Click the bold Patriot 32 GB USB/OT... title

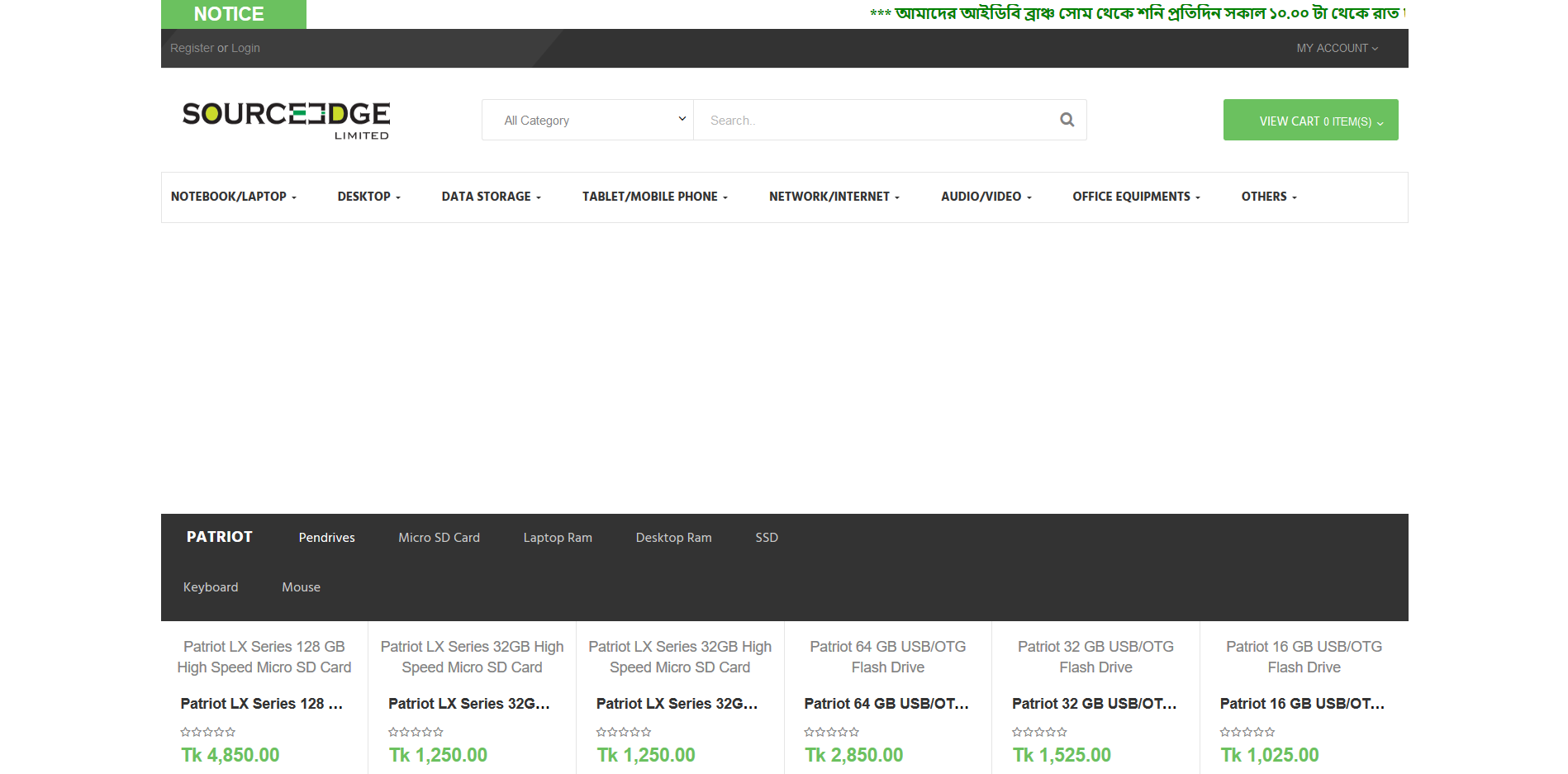(1095, 704)
